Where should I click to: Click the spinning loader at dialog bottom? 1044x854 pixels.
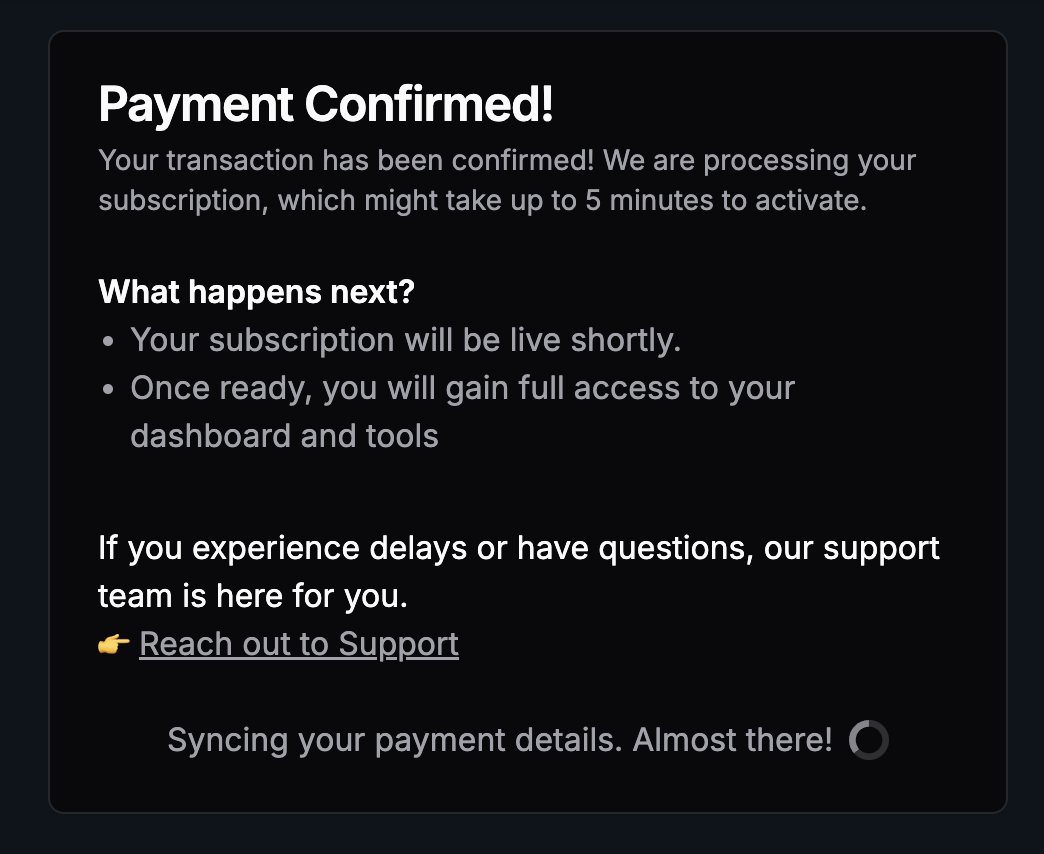[x=869, y=740]
